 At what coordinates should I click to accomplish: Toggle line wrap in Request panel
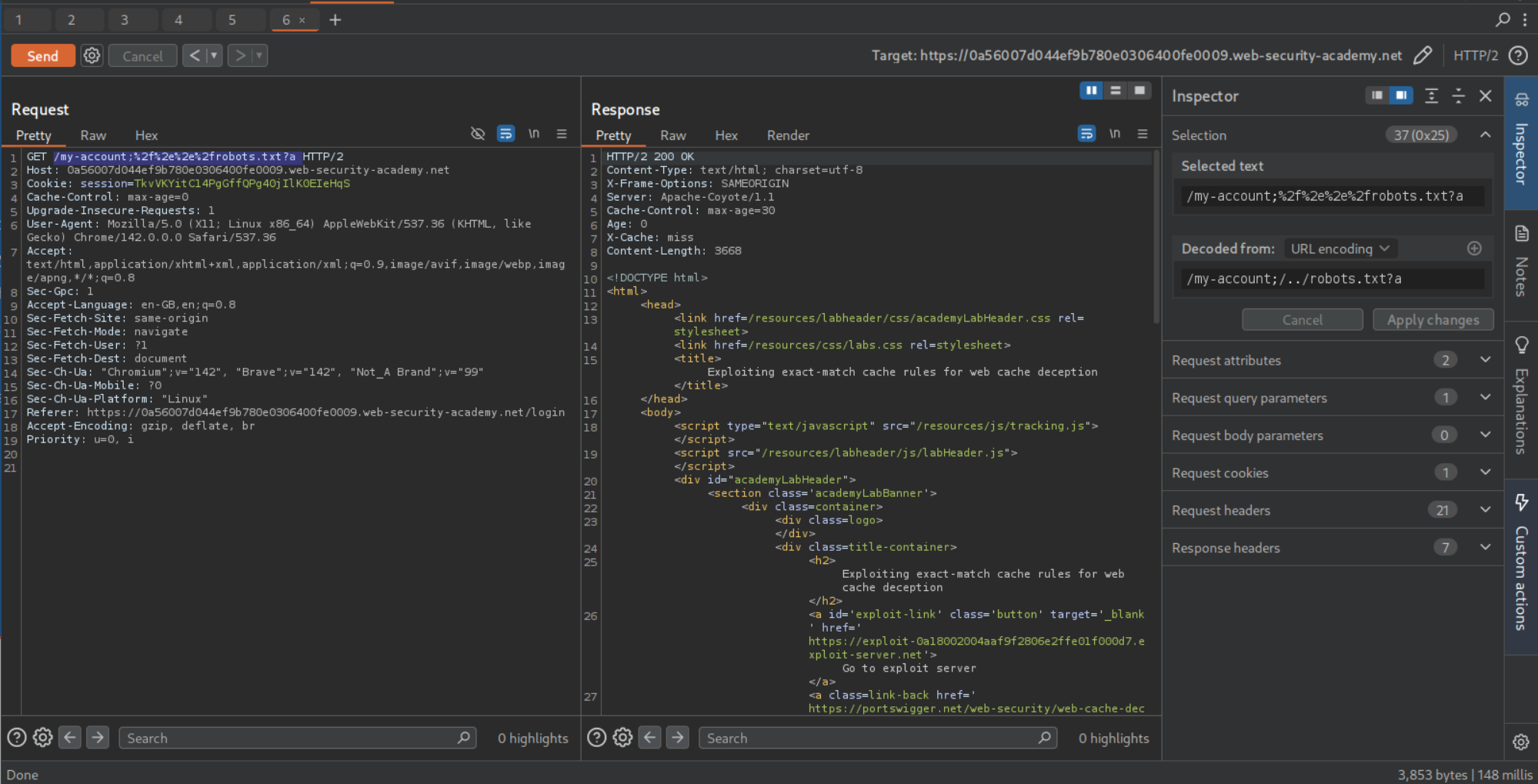(505, 134)
